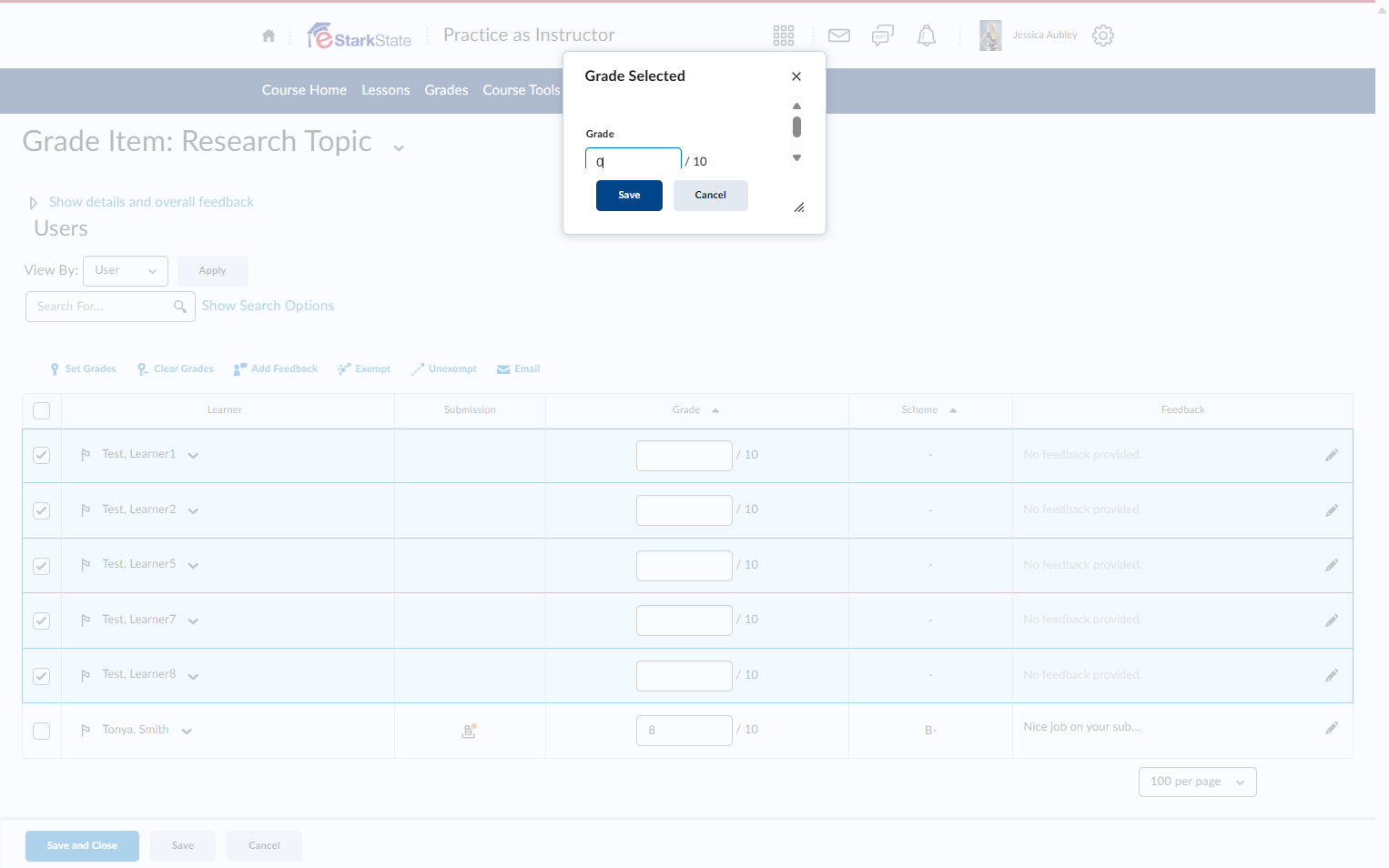Edit feedback pencil for Test, Learner1
Viewport: 1389px width, 868px height.
coord(1332,455)
